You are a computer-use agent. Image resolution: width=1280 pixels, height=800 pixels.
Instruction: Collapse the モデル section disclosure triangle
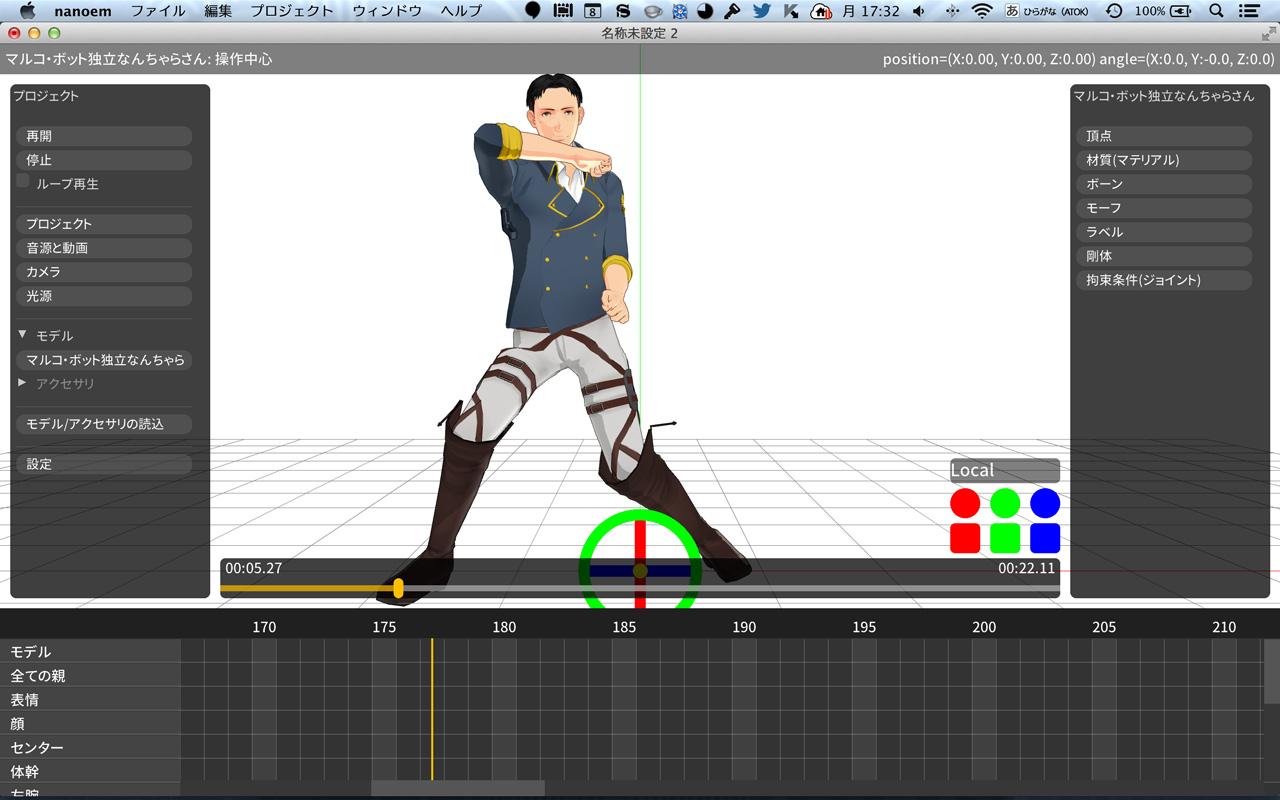21,336
